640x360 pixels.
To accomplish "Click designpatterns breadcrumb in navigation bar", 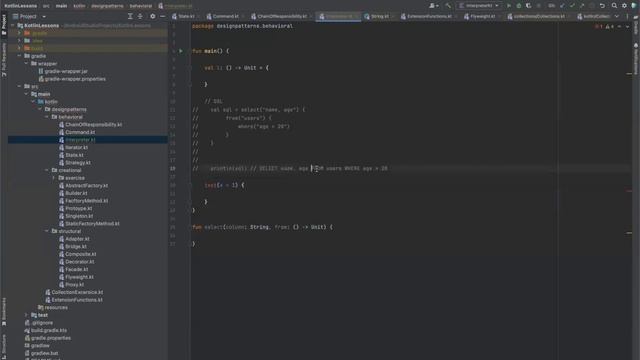I will [107, 6].
